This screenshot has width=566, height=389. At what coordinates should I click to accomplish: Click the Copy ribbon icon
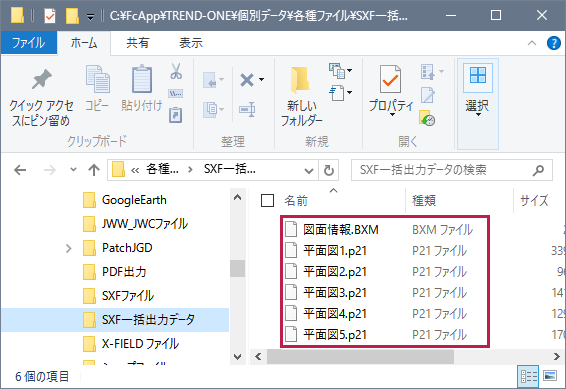(x=97, y=79)
